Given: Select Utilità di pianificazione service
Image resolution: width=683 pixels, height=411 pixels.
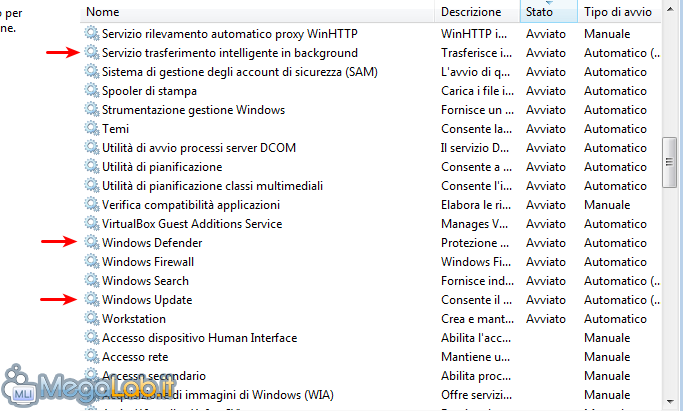Looking at the screenshot, I should 161,167.
